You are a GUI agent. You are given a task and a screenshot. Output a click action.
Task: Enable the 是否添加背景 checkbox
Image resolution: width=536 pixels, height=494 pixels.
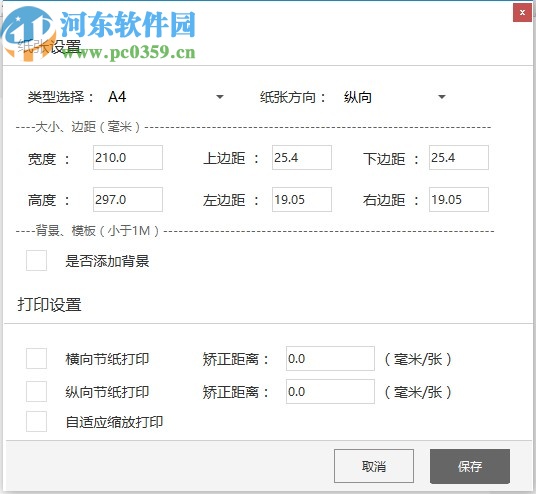(37, 261)
